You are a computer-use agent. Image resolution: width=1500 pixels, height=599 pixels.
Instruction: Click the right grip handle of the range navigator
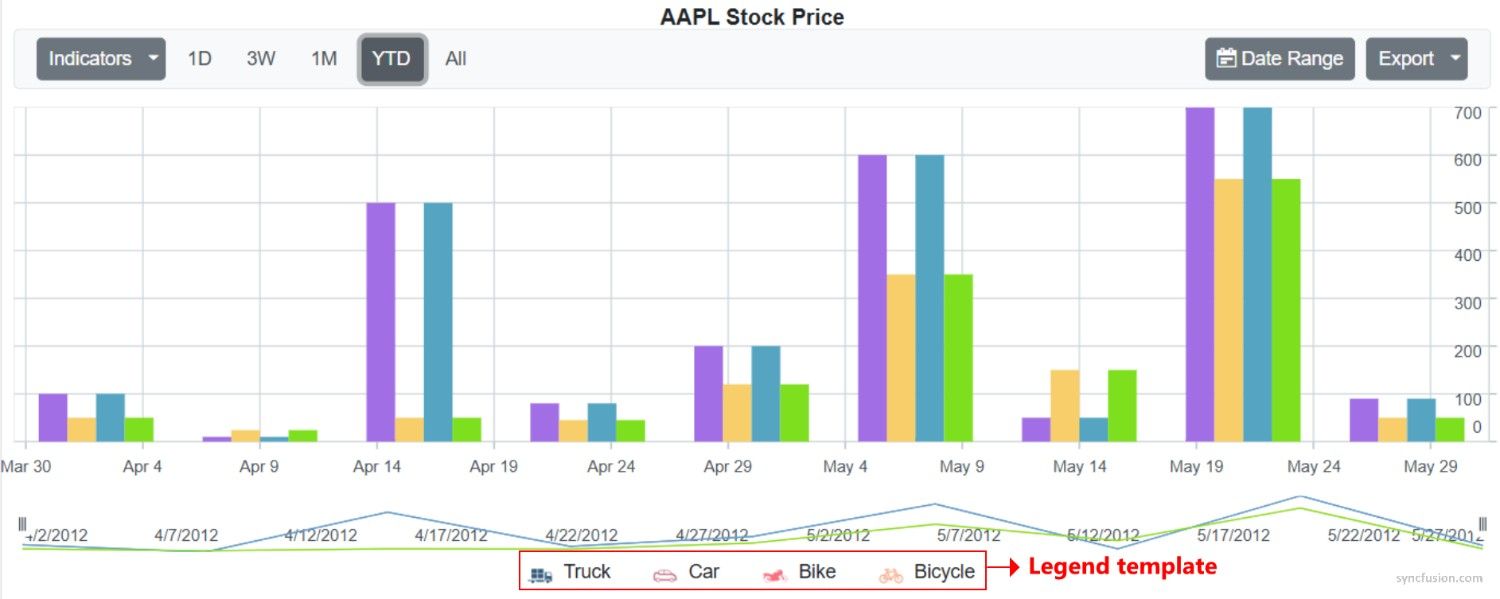(1485, 523)
